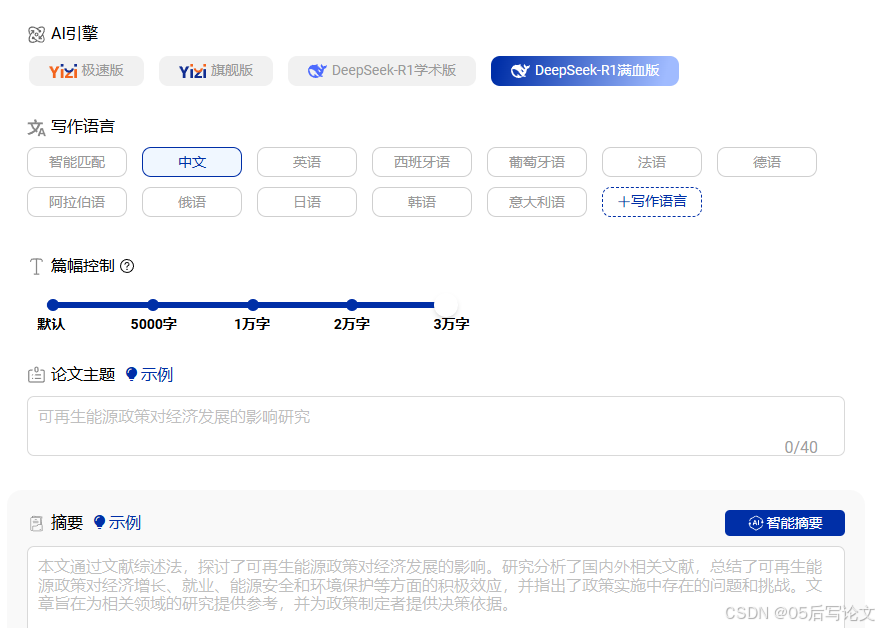The height and width of the screenshot is (628, 879).
Task: Set length slider to 2万字 point
Action: pos(351,305)
